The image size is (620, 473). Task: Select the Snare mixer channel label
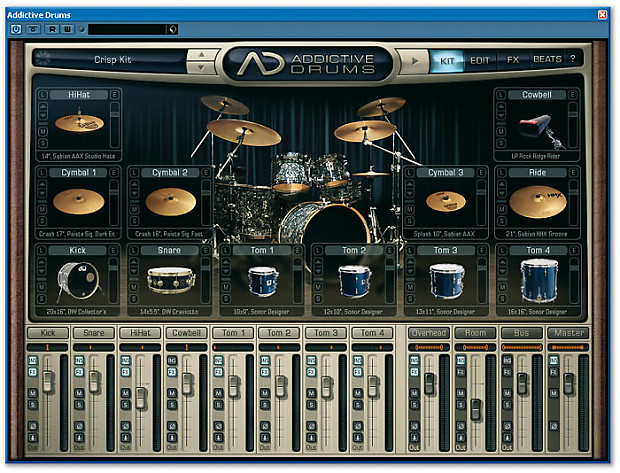tap(94, 333)
